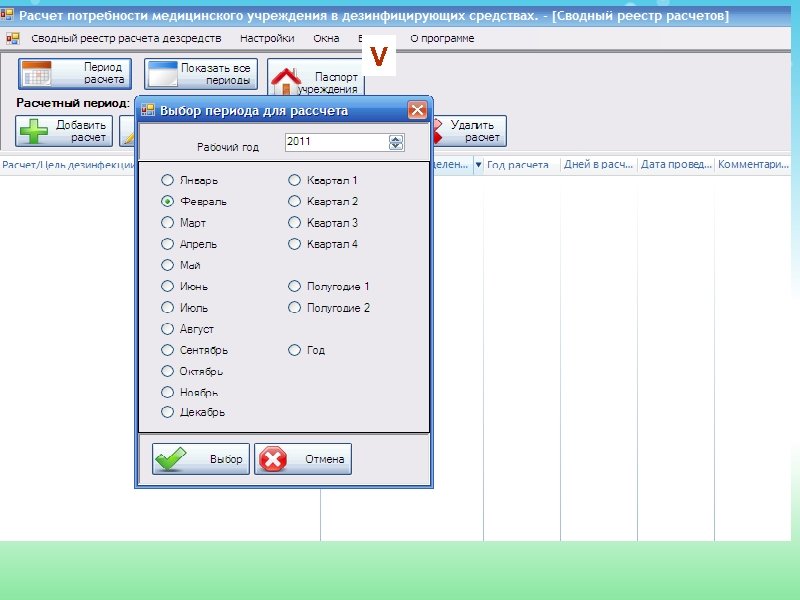Screen dimensions: 800x600
Task: Select the Октябрь radio button
Action: point(167,371)
